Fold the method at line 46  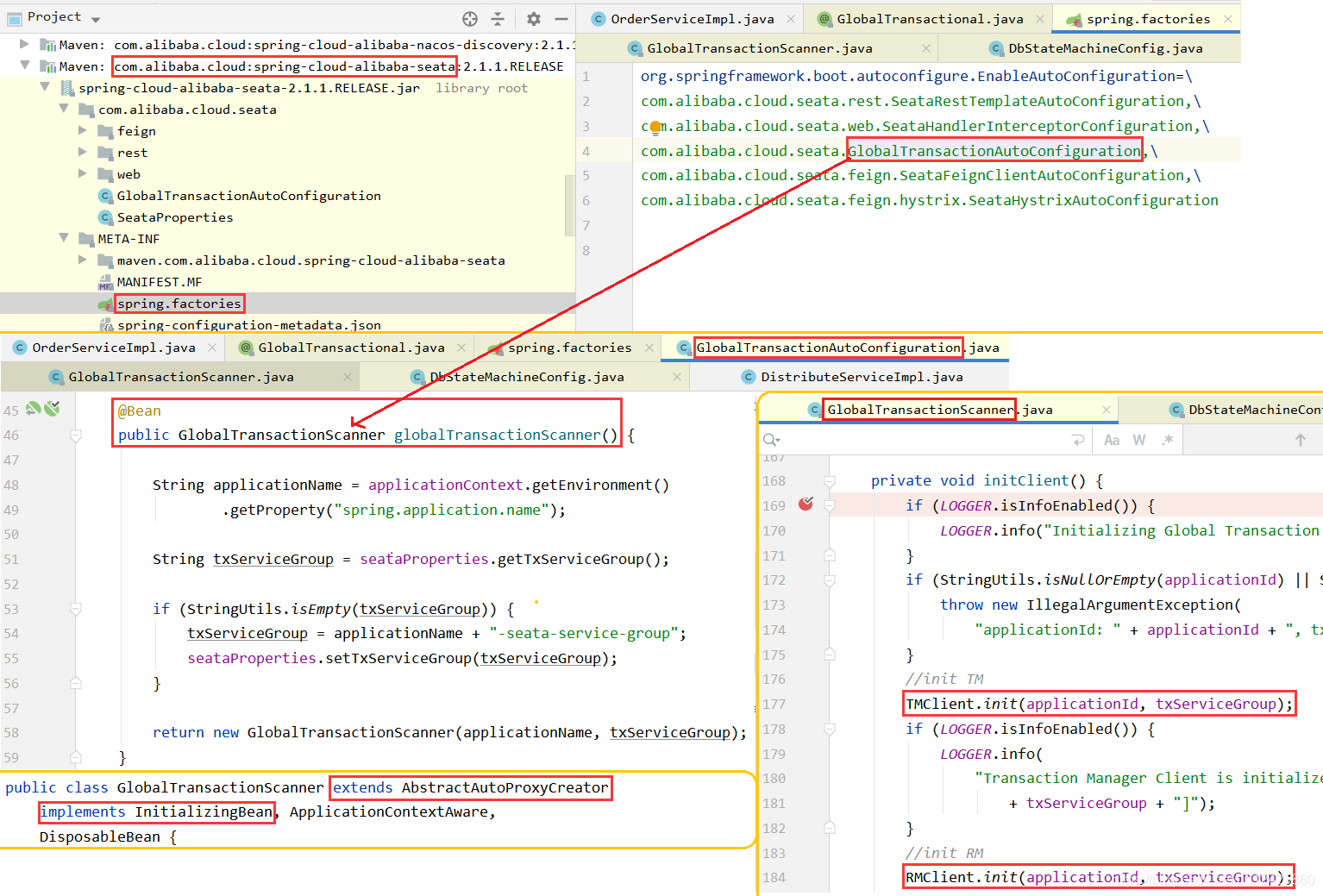point(76,435)
